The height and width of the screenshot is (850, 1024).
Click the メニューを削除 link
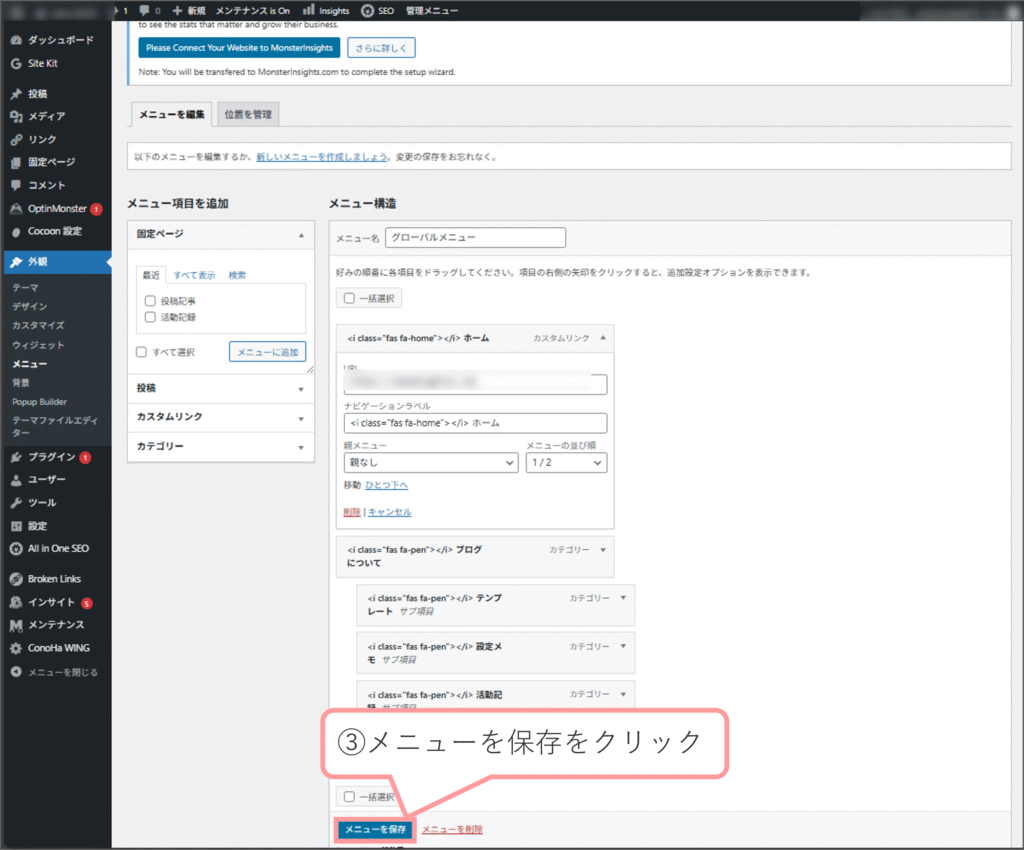(x=452, y=830)
